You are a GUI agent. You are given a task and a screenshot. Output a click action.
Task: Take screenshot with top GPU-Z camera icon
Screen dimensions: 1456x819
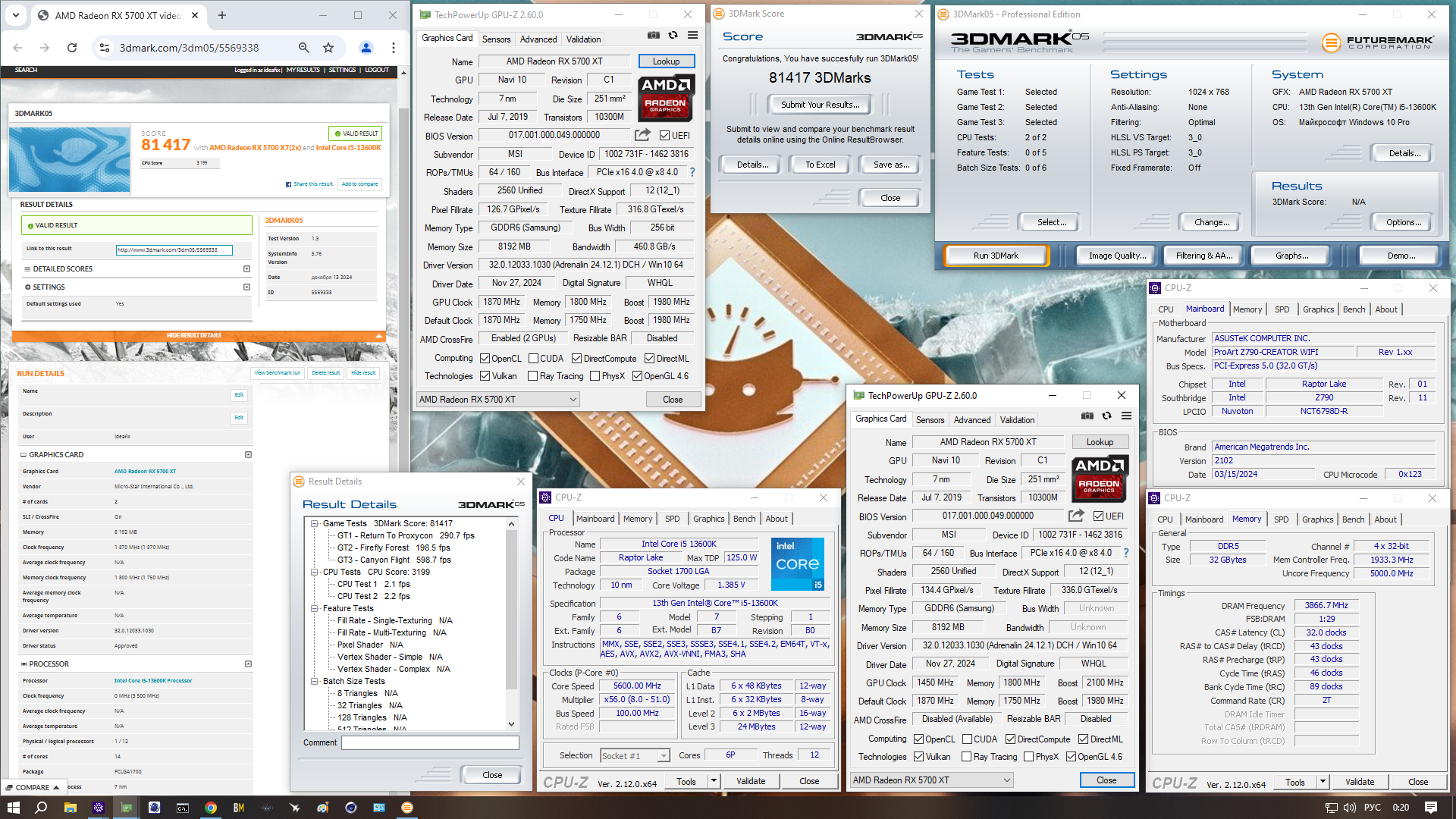tap(653, 35)
